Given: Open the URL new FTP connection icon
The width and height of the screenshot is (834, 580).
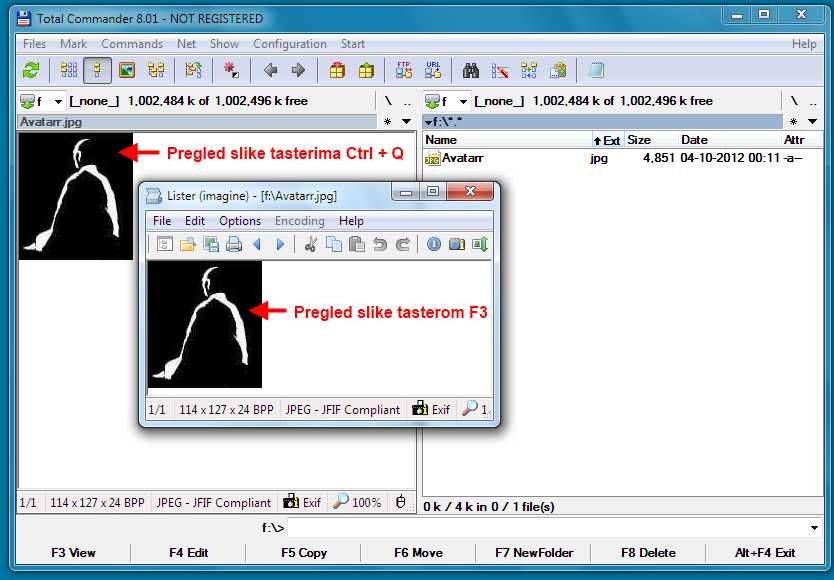Looking at the screenshot, I should (x=433, y=70).
